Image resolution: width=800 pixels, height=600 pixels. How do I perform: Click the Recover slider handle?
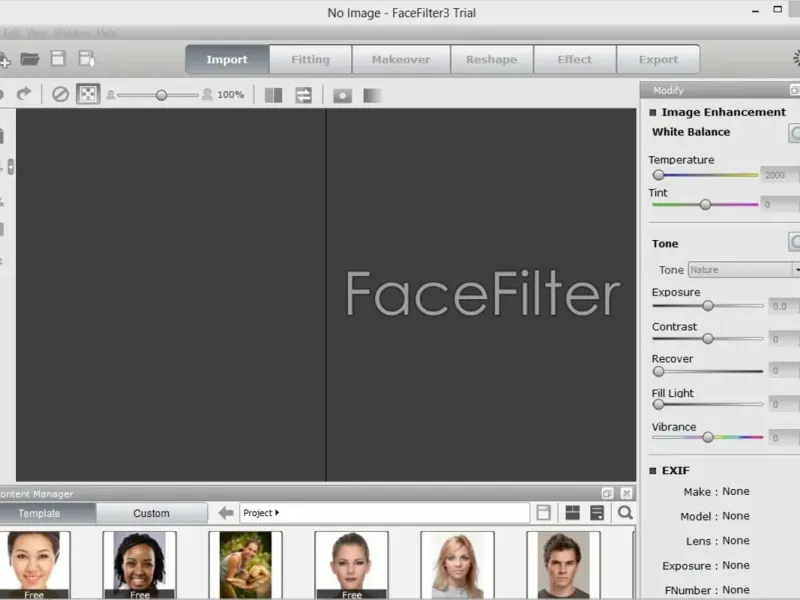click(x=658, y=371)
